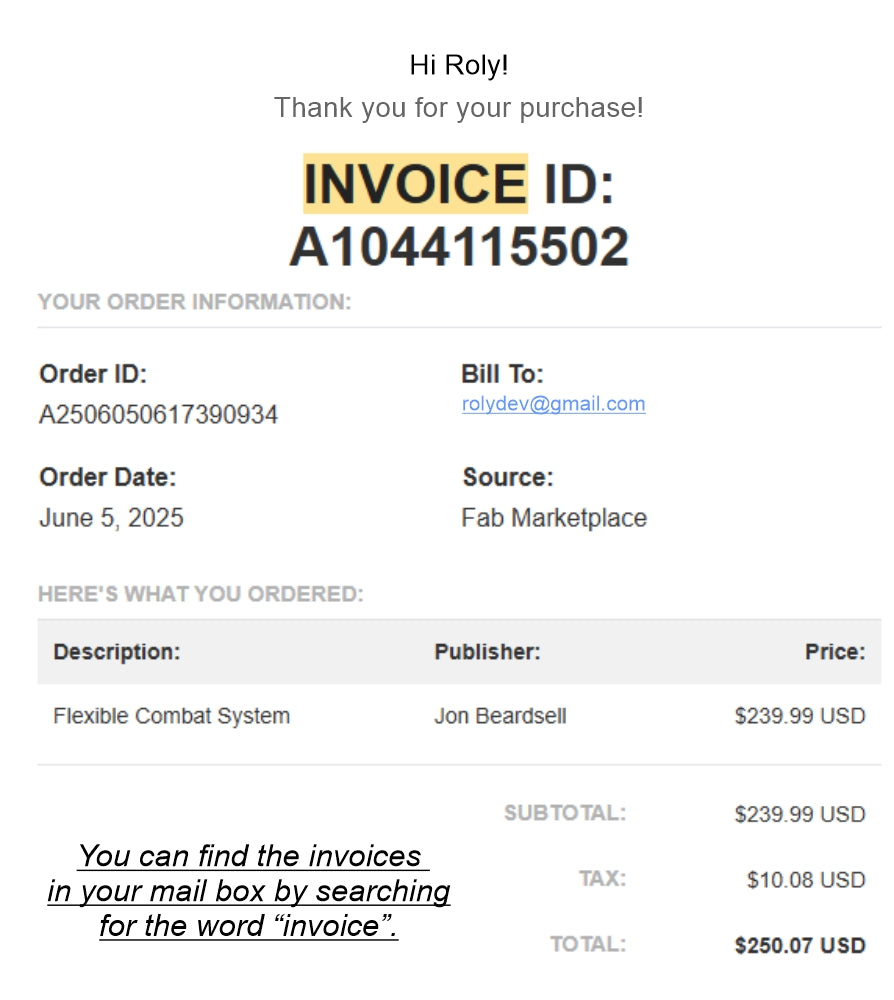Click the Price column header
894x1000 pixels.
point(835,651)
